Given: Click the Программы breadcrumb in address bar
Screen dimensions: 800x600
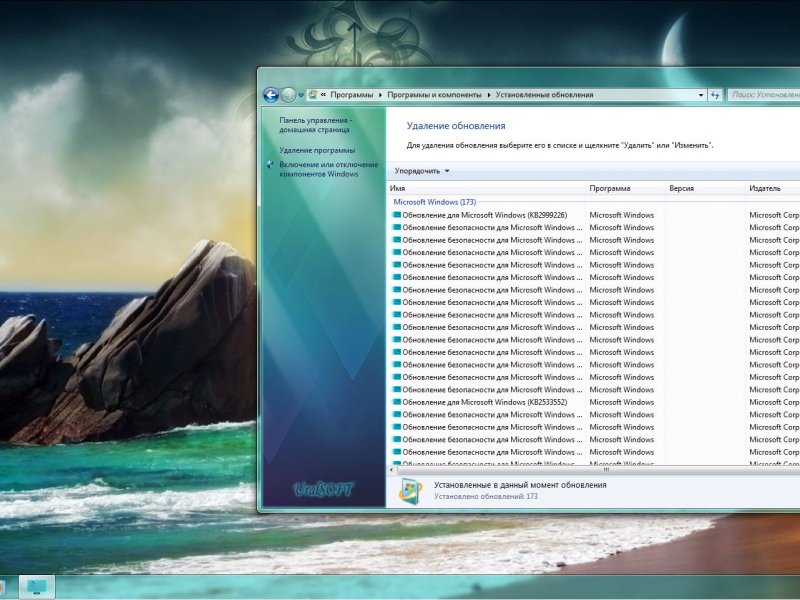Looking at the screenshot, I should coord(352,94).
